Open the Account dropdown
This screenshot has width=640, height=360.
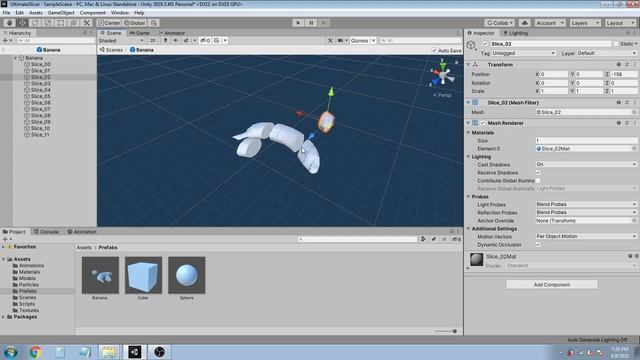(550, 23)
